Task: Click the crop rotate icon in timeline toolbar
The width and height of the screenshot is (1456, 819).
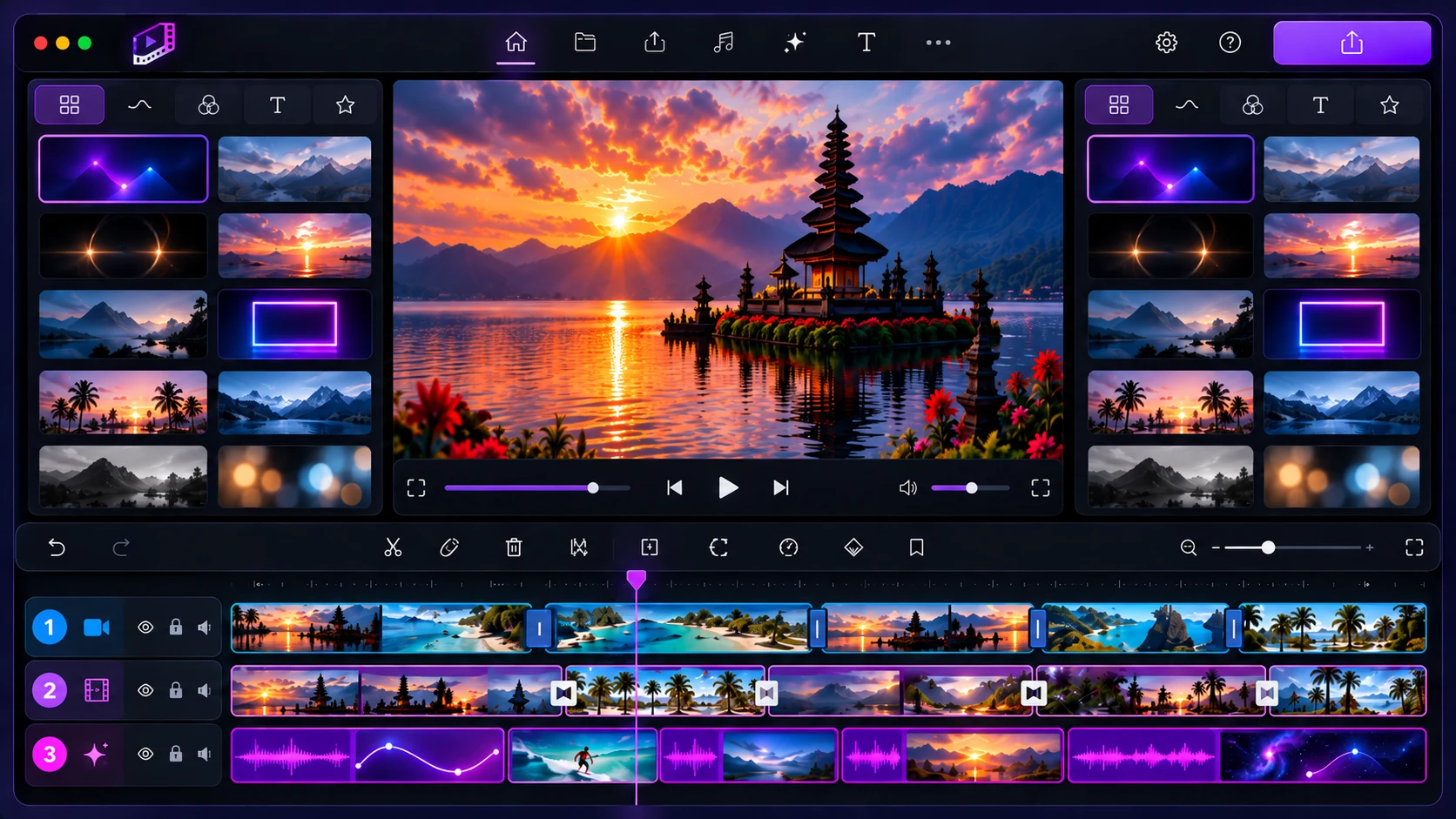Action: coord(718,547)
